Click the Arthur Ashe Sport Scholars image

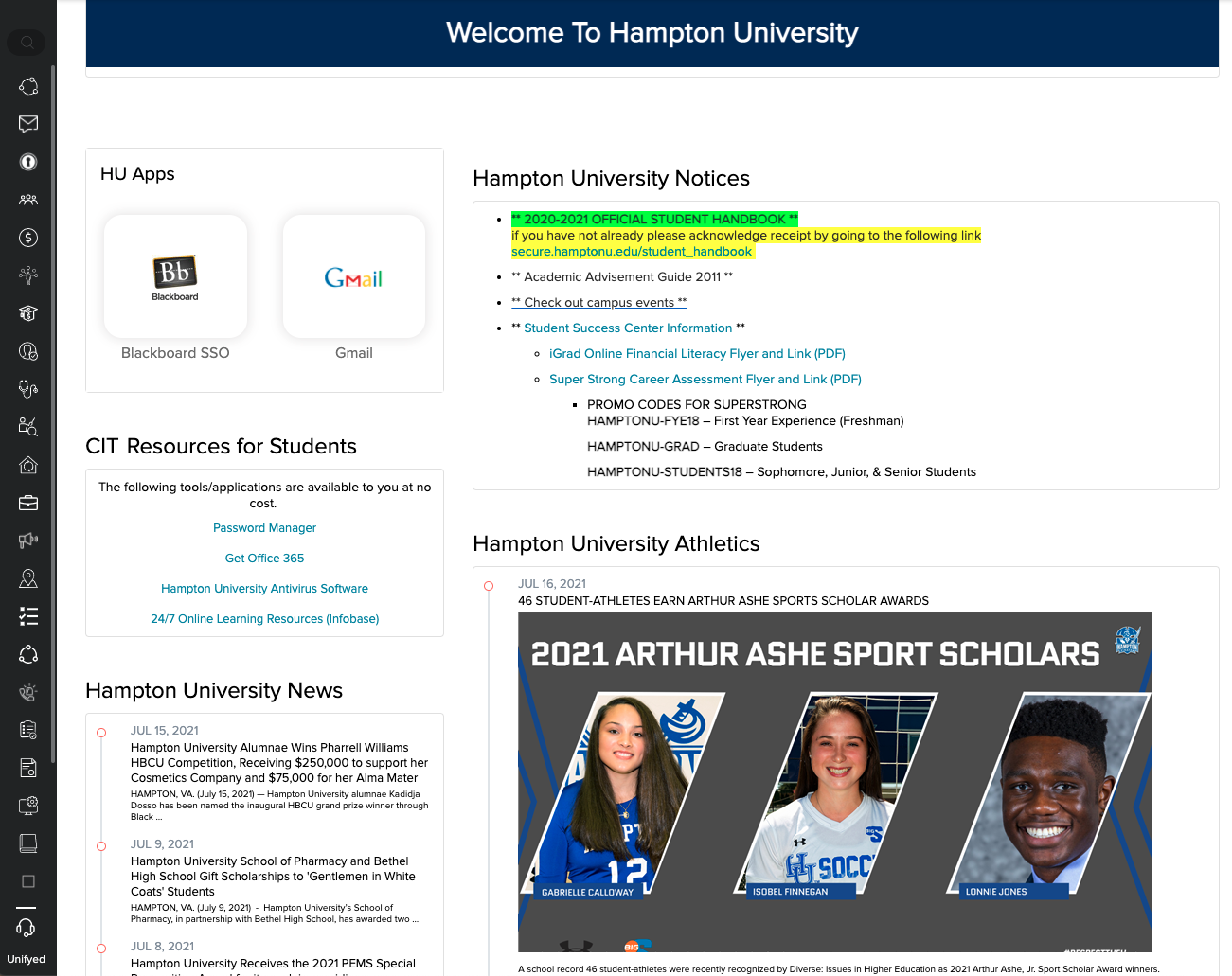(834, 781)
